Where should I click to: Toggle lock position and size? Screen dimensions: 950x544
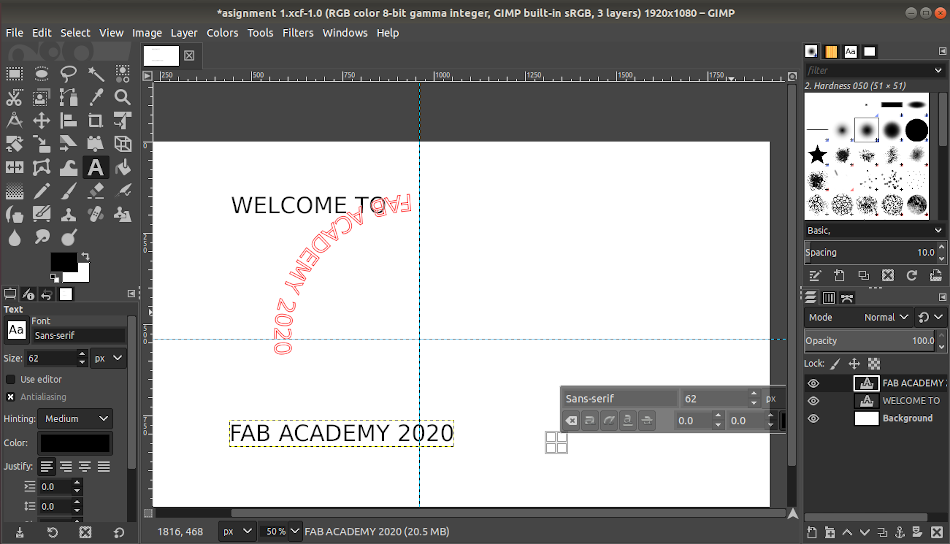(854, 364)
